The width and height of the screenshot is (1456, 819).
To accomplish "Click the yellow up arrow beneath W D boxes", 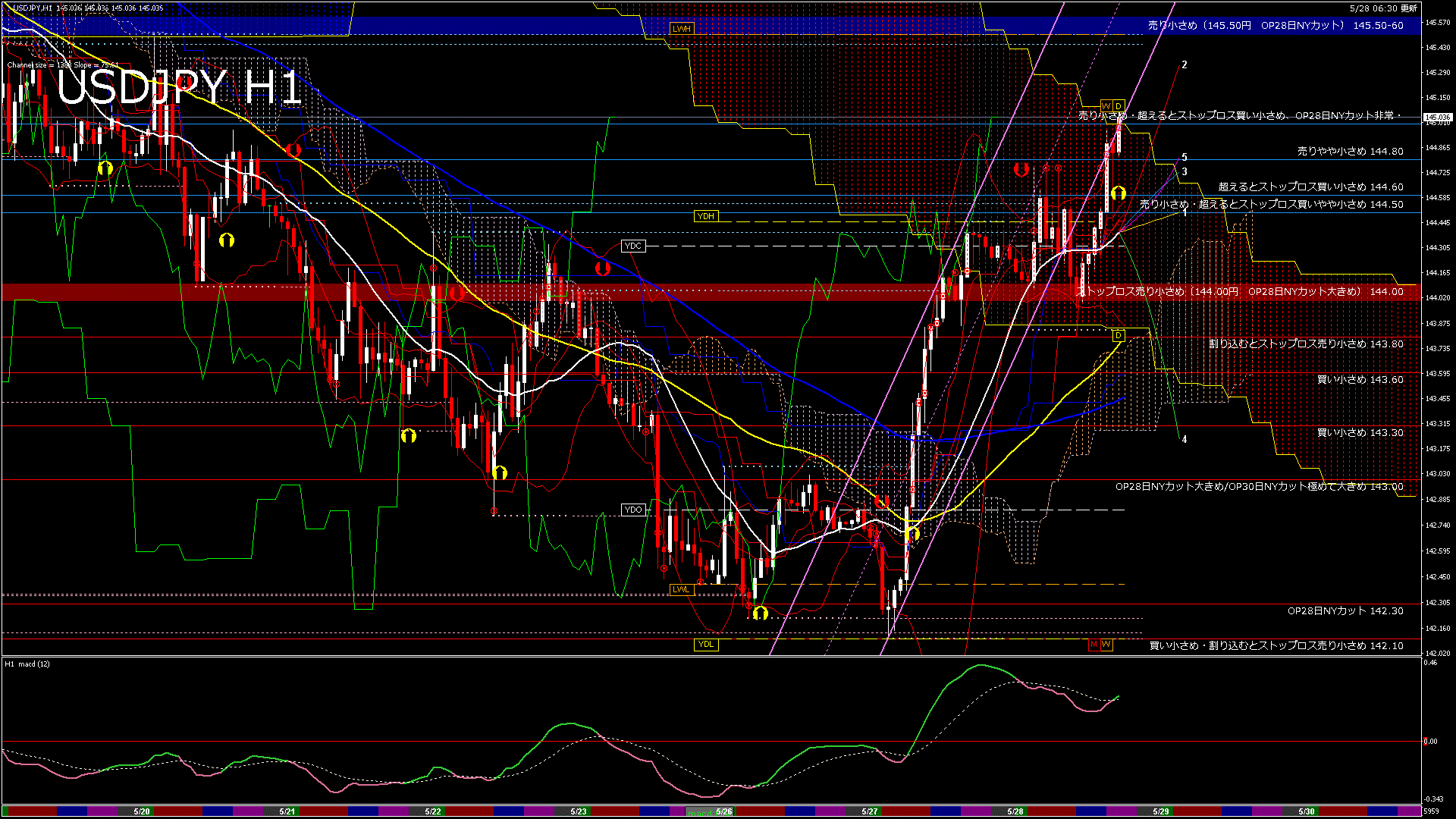I will pyautogui.click(x=1118, y=193).
